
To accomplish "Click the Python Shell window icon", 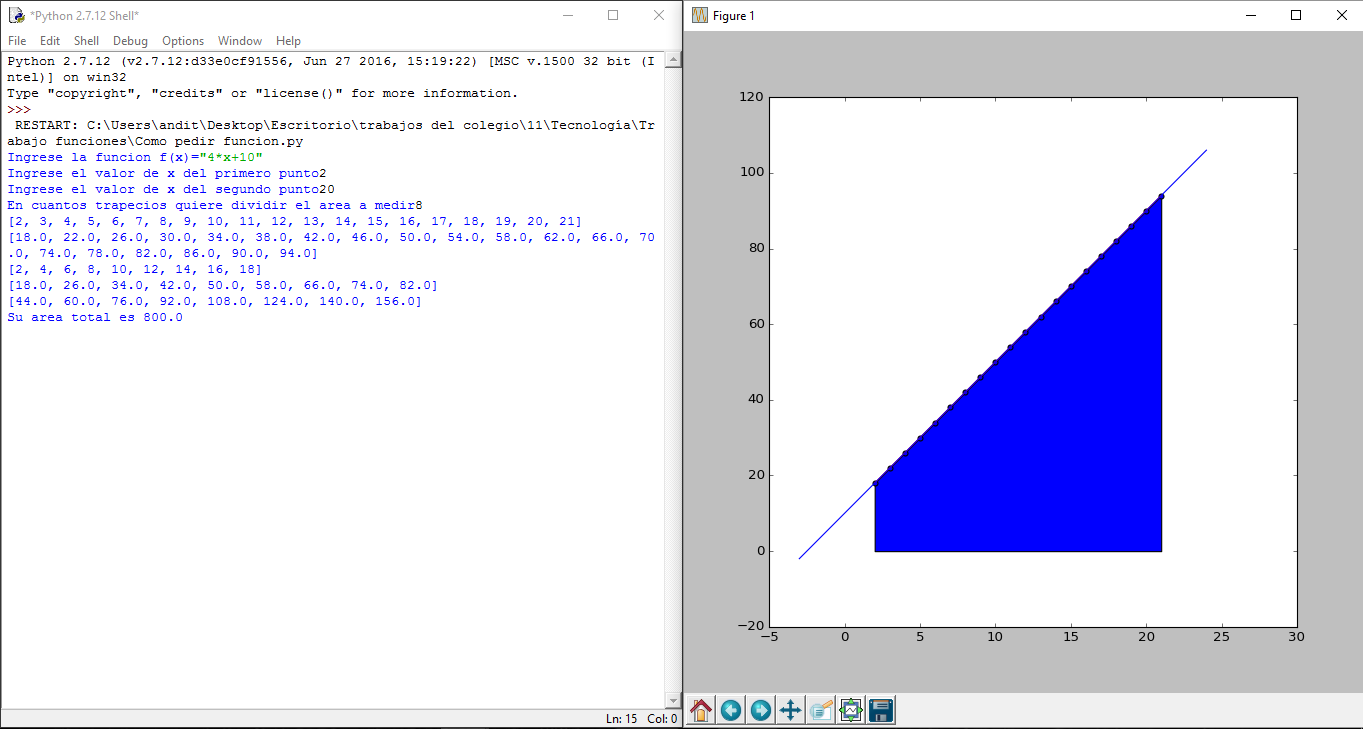I will click(x=15, y=15).
